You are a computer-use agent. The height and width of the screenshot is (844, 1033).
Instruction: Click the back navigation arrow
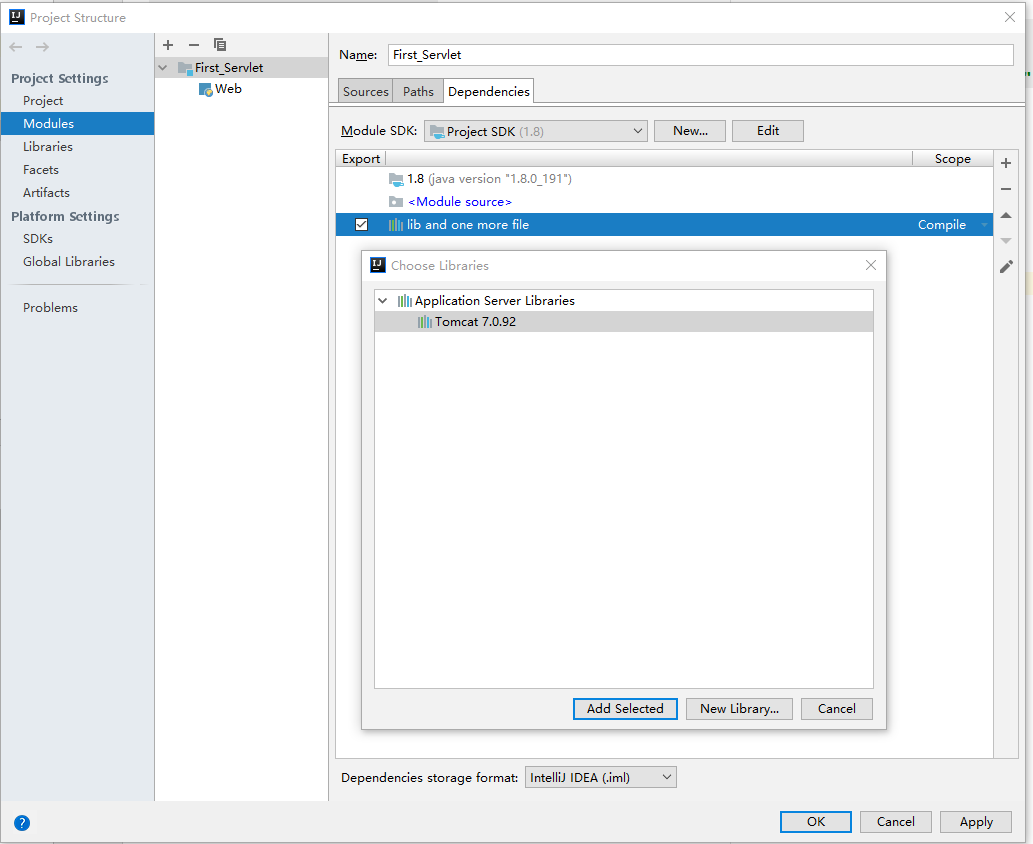(x=16, y=47)
